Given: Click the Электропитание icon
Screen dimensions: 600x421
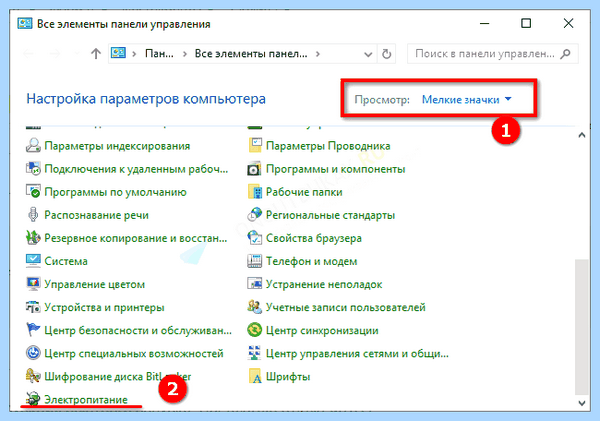Looking at the screenshot, I should click(x=33, y=399).
